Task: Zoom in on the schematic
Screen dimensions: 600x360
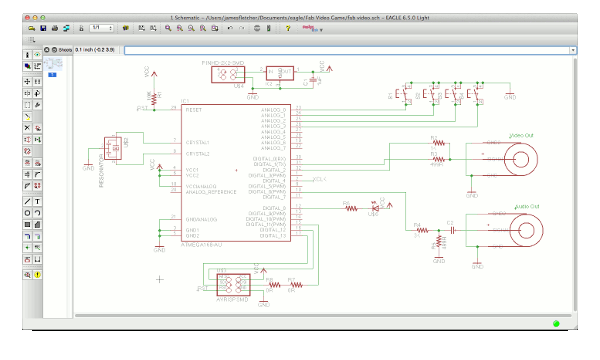Action: coord(179,28)
